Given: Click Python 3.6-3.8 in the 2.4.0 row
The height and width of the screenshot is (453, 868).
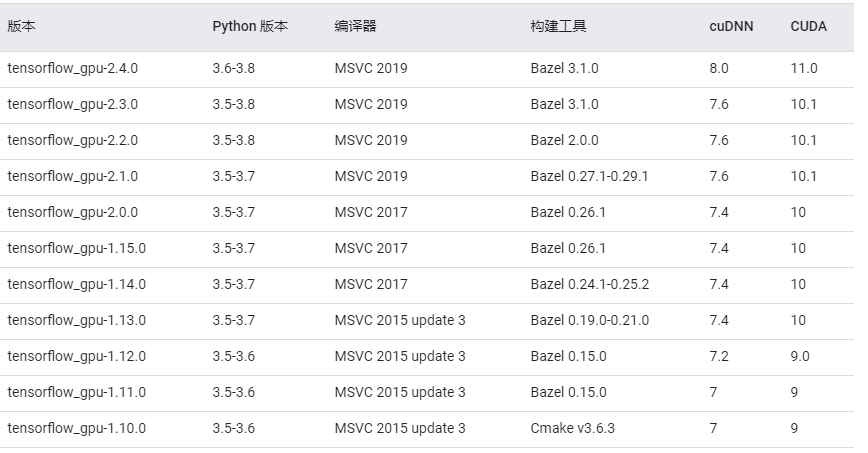Looking at the screenshot, I should coord(234,68).
